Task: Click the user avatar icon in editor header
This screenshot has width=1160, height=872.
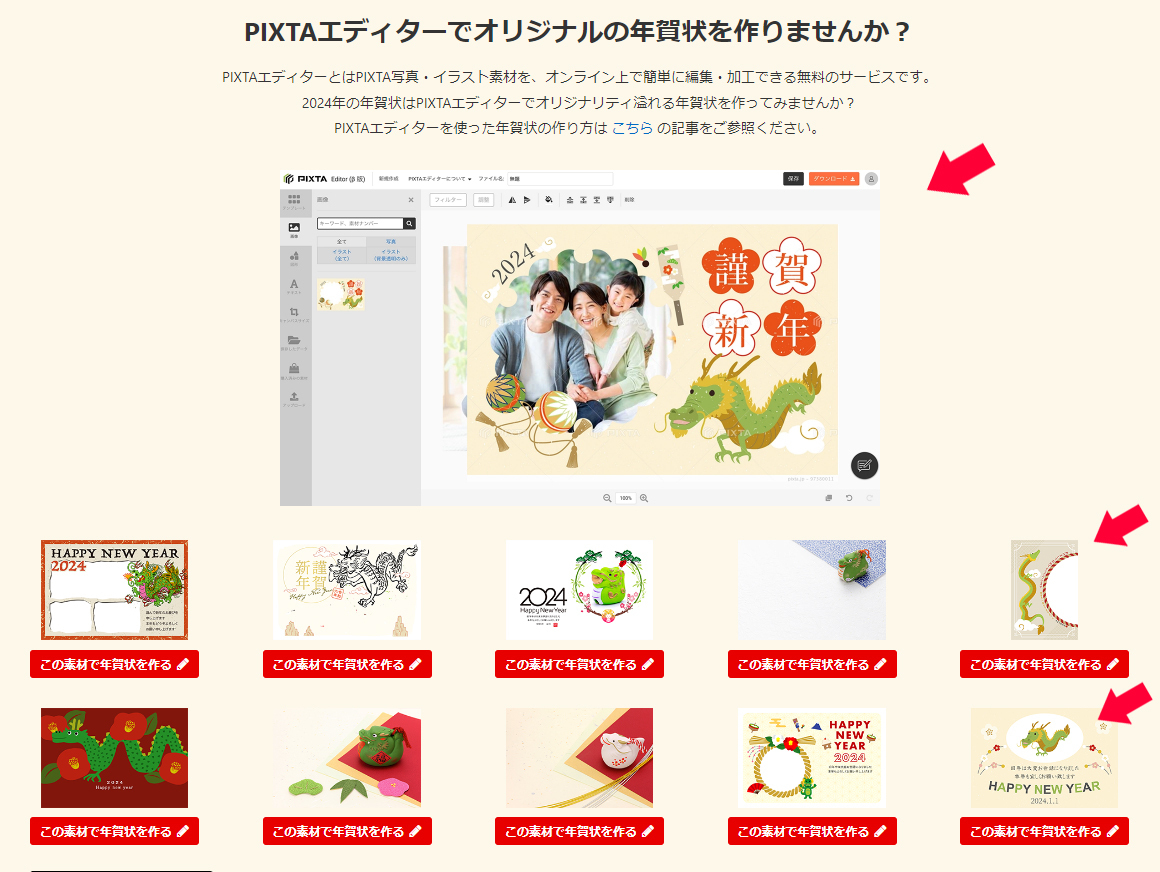Action: click(871, 178)
